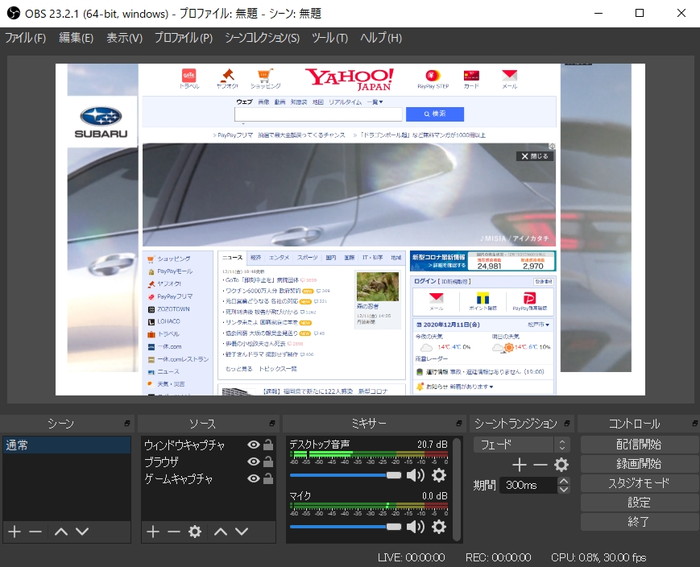Open the ファイル(F) menu

pyautogui.click(x=25, y=38)
